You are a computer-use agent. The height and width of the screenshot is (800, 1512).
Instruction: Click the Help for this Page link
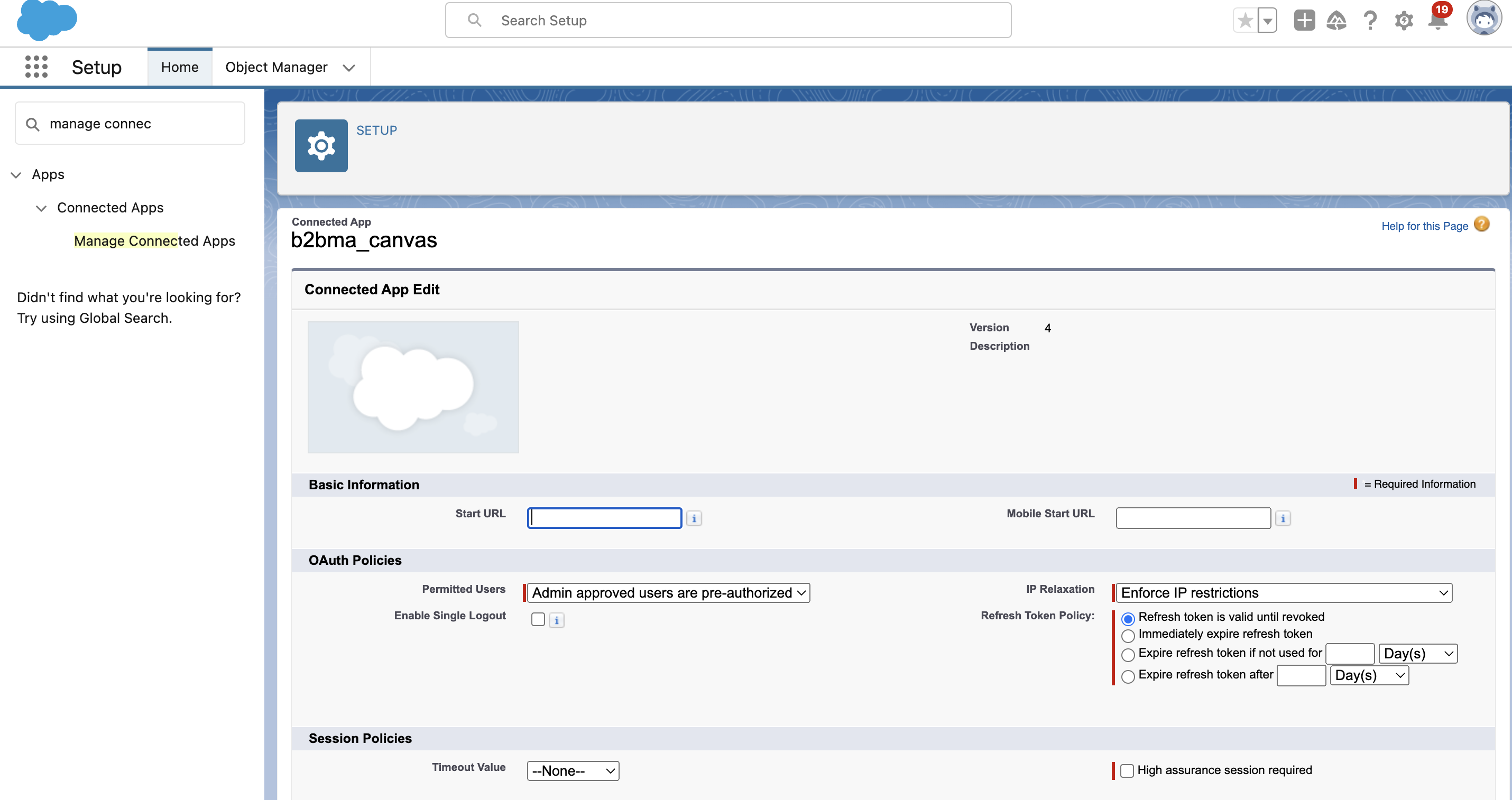click(1425, 226)
